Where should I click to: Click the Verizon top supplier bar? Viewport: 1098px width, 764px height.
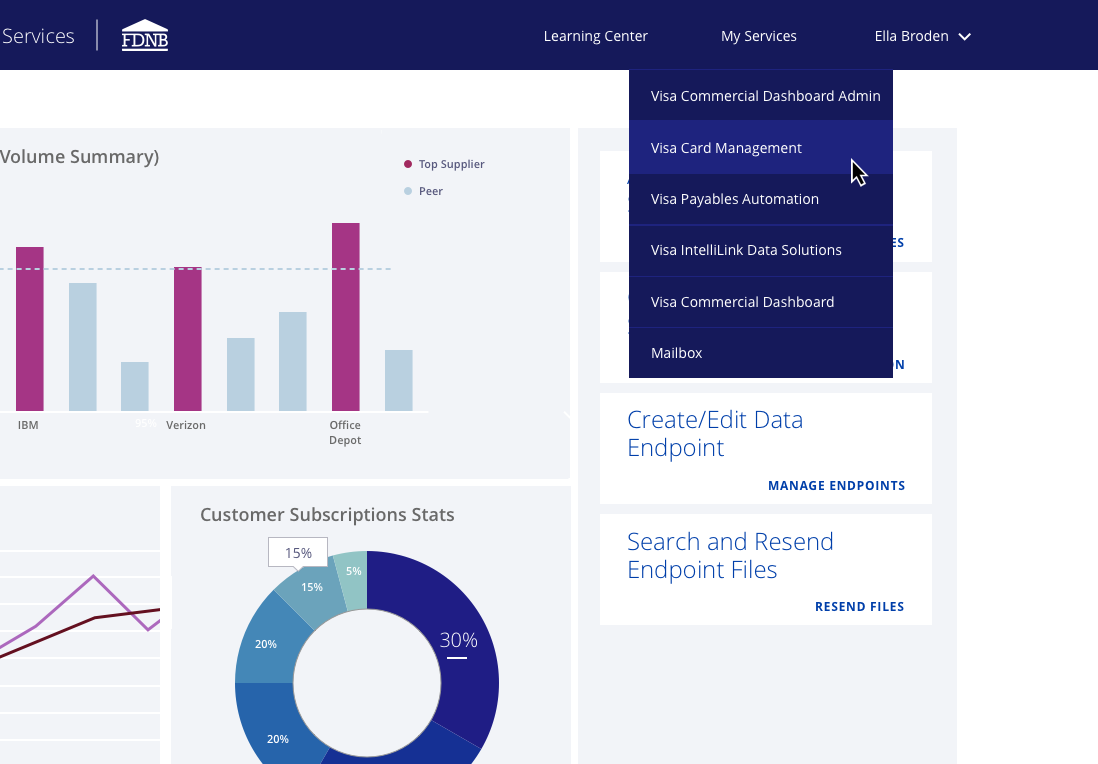coord(188,339)
